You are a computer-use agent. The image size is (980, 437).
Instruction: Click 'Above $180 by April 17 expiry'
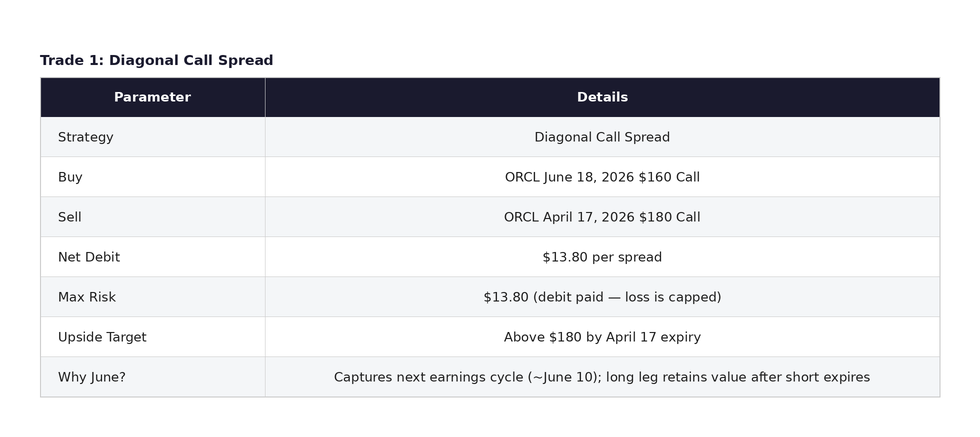(x=602, y=337)
